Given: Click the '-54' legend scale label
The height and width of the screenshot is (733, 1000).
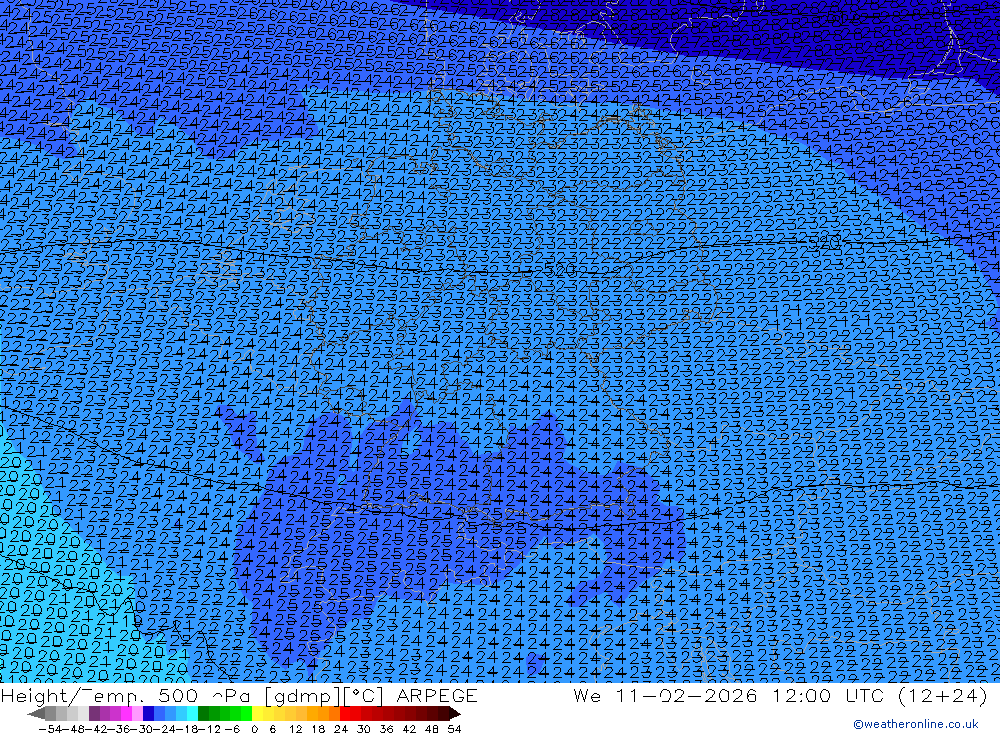Looking at the screenshot, I should click(50, 729).
